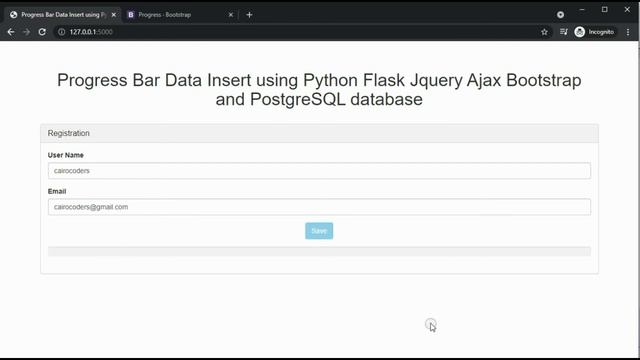Click the User Name label
This screenshot has width=640, height=360.
[x=66, y=155]
